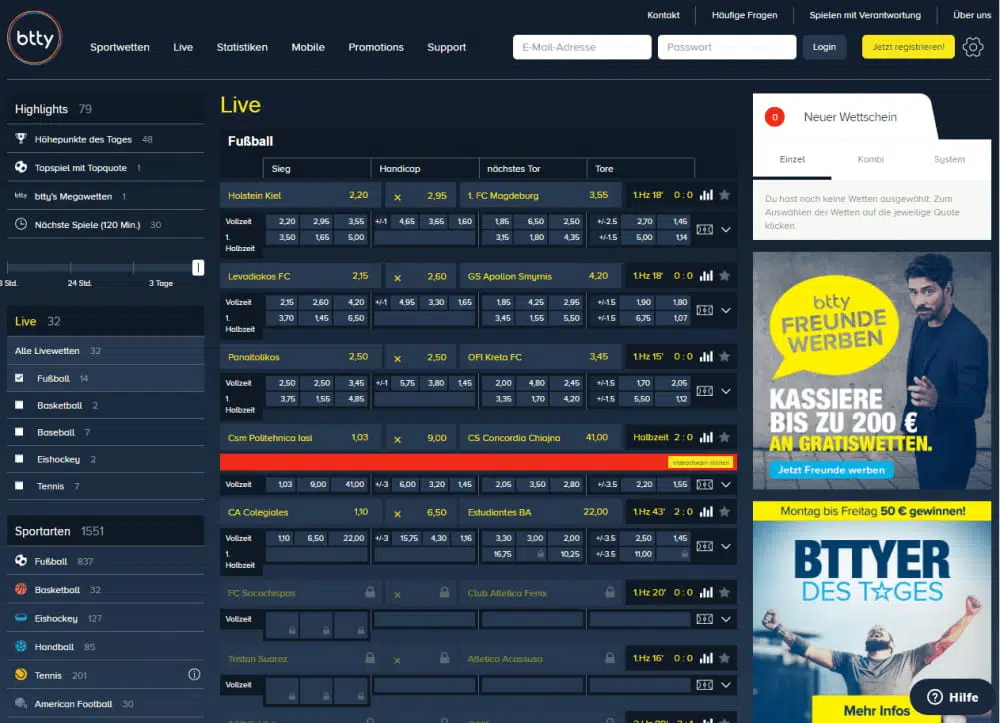
Task: Favorite the Tristan Suarez match star
Action: click(724, 659)
